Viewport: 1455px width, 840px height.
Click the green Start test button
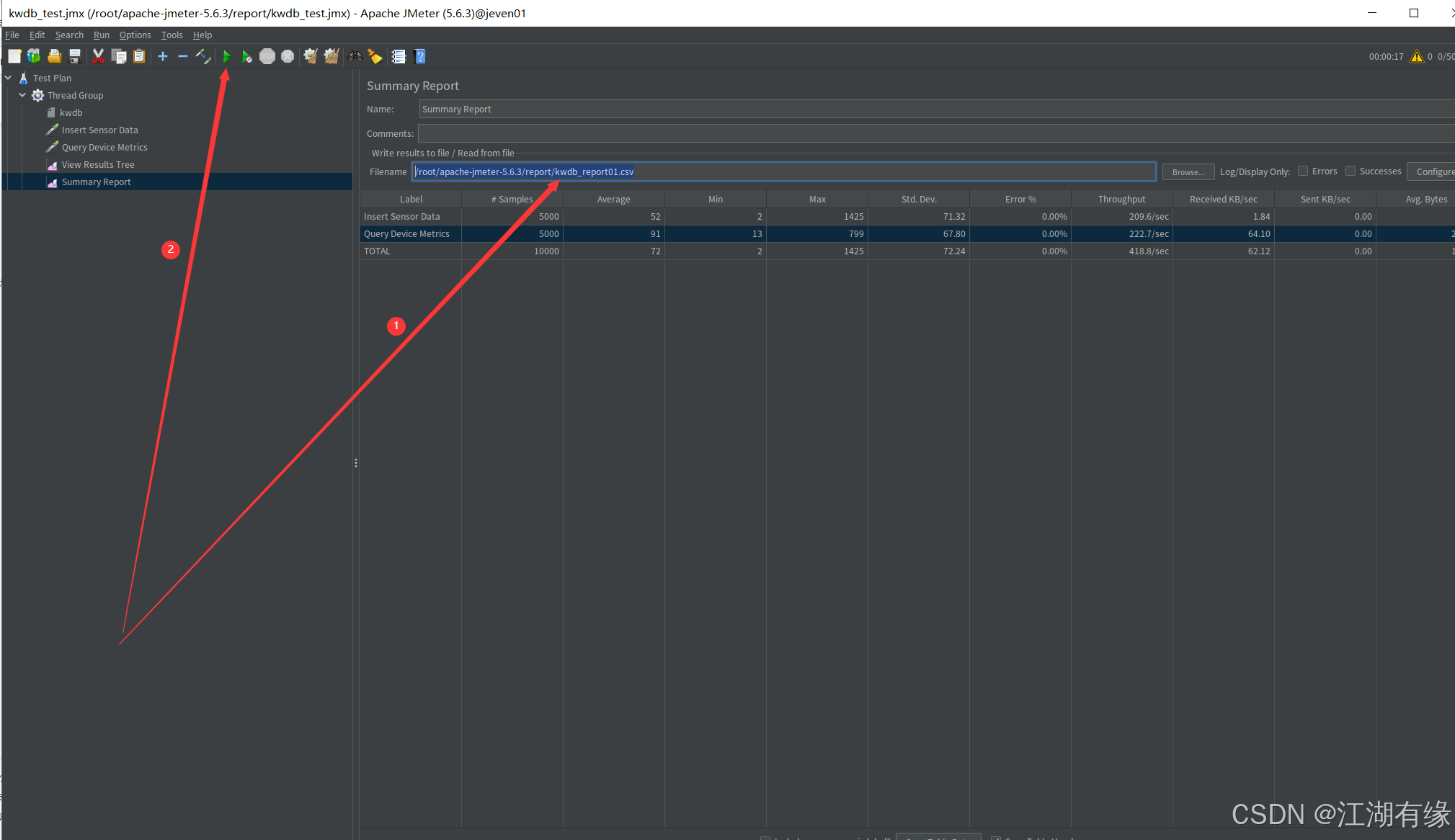(226, 56)
